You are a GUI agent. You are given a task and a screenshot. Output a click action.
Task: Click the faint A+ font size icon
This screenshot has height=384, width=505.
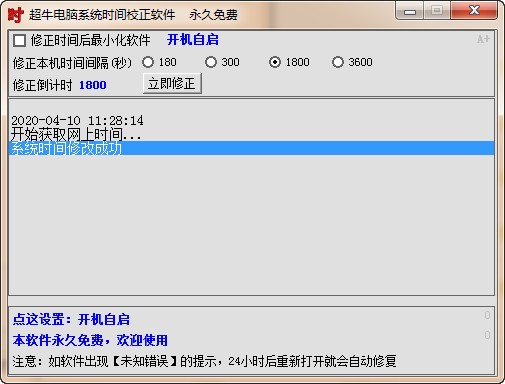click(x=483, y=39)
